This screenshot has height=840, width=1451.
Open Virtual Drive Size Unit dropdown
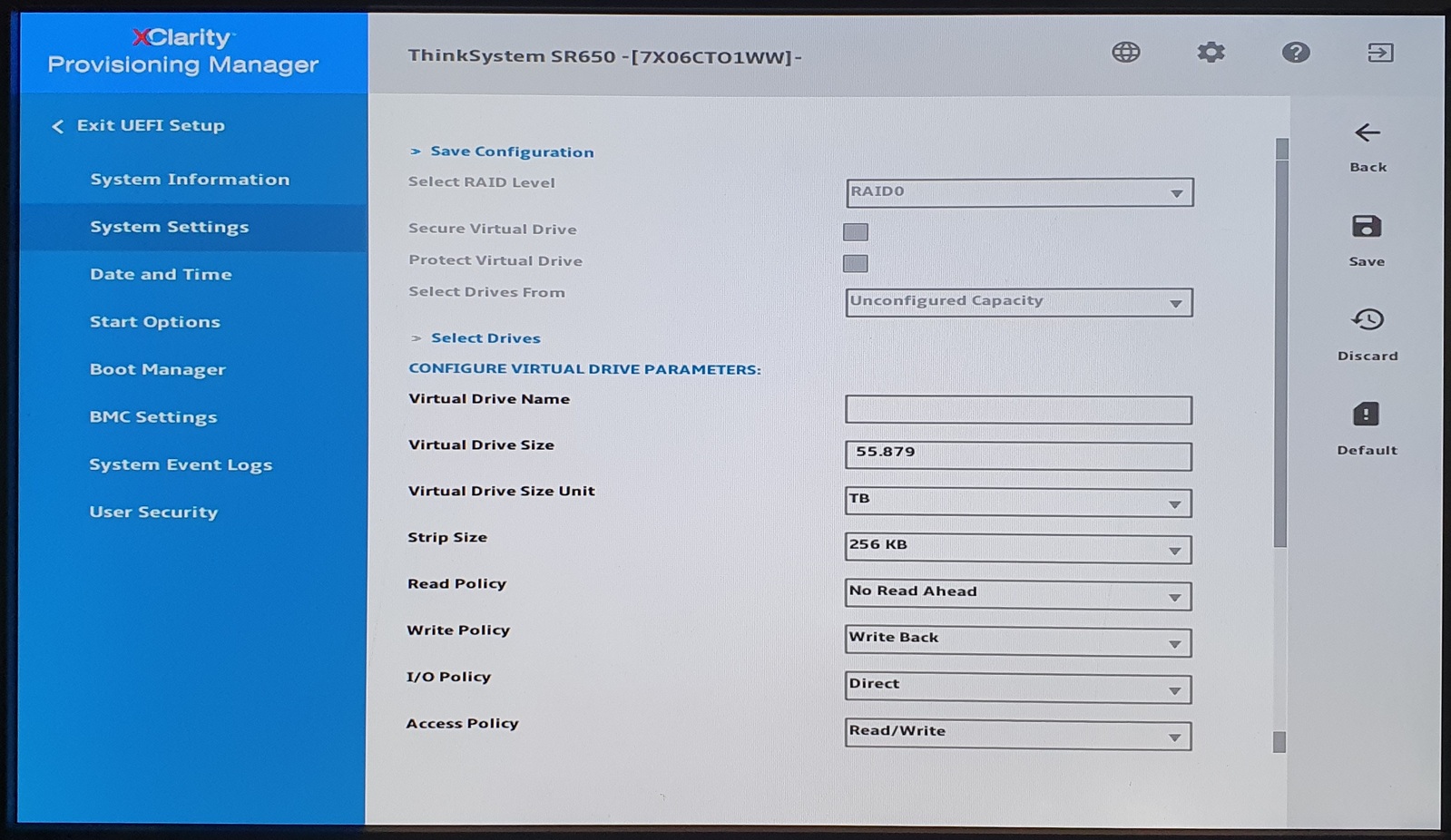click(x=1018, y=503)
